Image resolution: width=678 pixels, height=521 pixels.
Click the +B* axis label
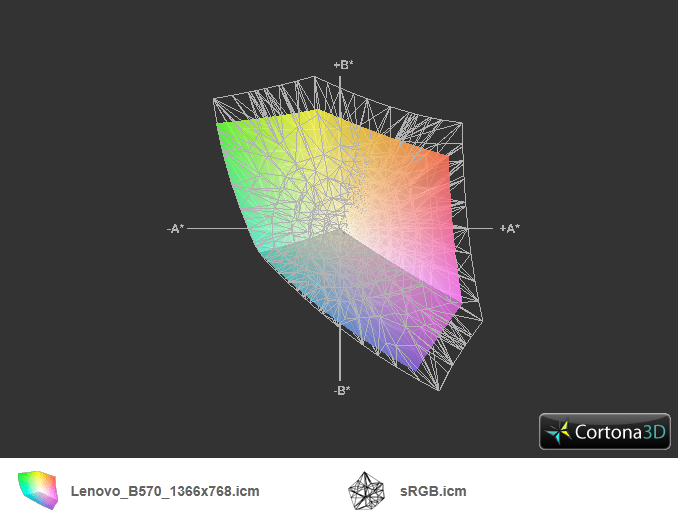pyautogui.click(x=343, y=65)
